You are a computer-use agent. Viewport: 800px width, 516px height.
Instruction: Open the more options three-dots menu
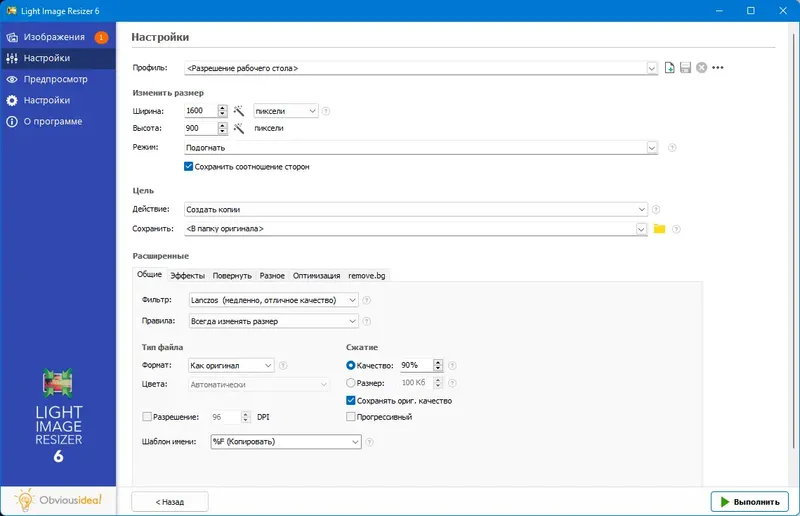tap(718, 67)
